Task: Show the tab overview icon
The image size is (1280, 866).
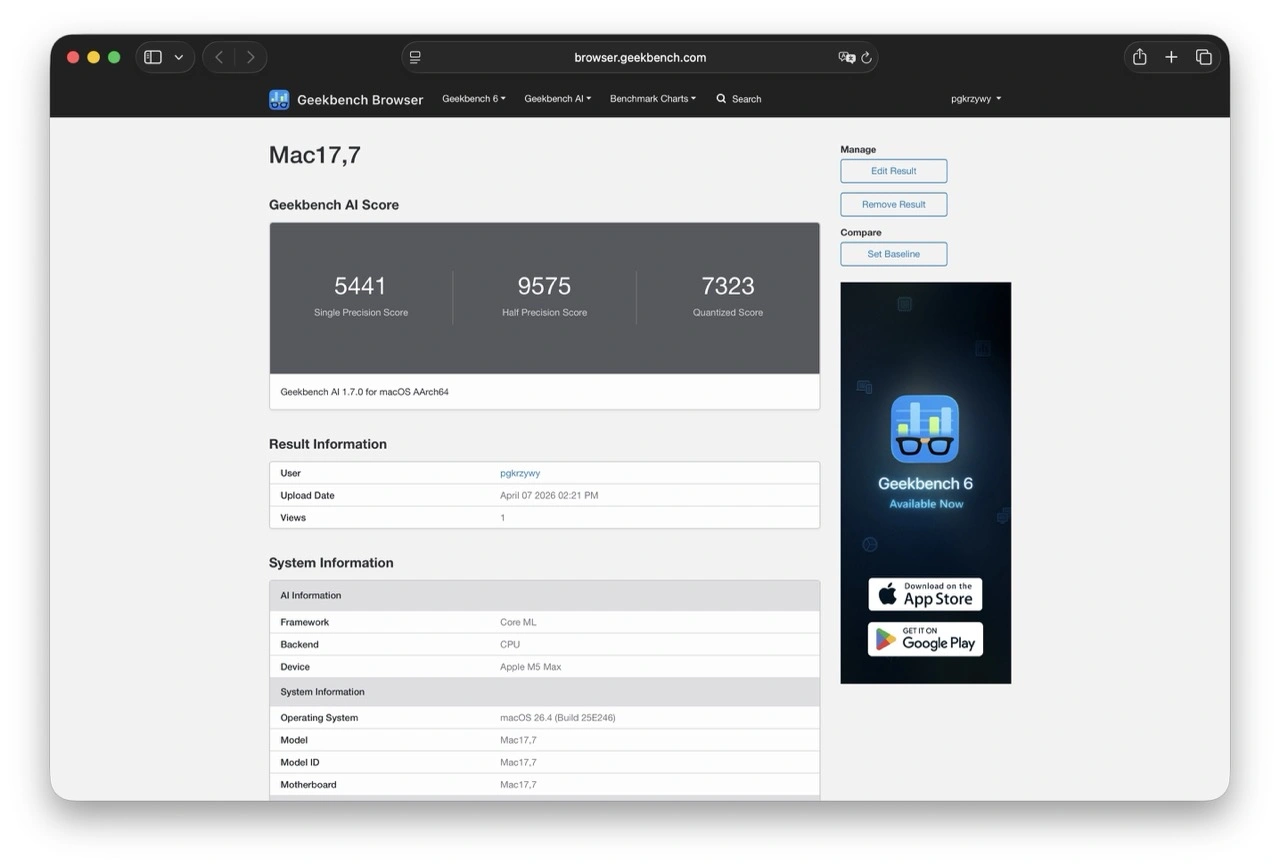Action: click(1204, 57)
